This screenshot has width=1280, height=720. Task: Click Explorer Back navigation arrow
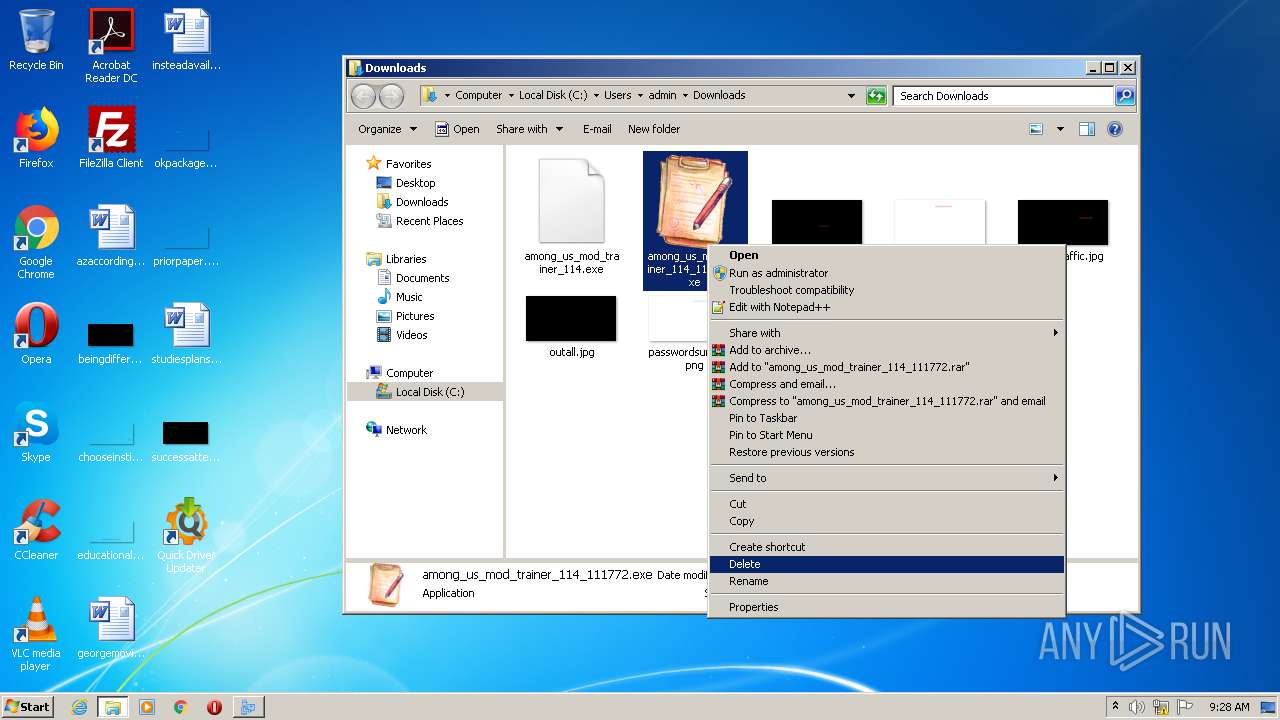coord(363,96)
